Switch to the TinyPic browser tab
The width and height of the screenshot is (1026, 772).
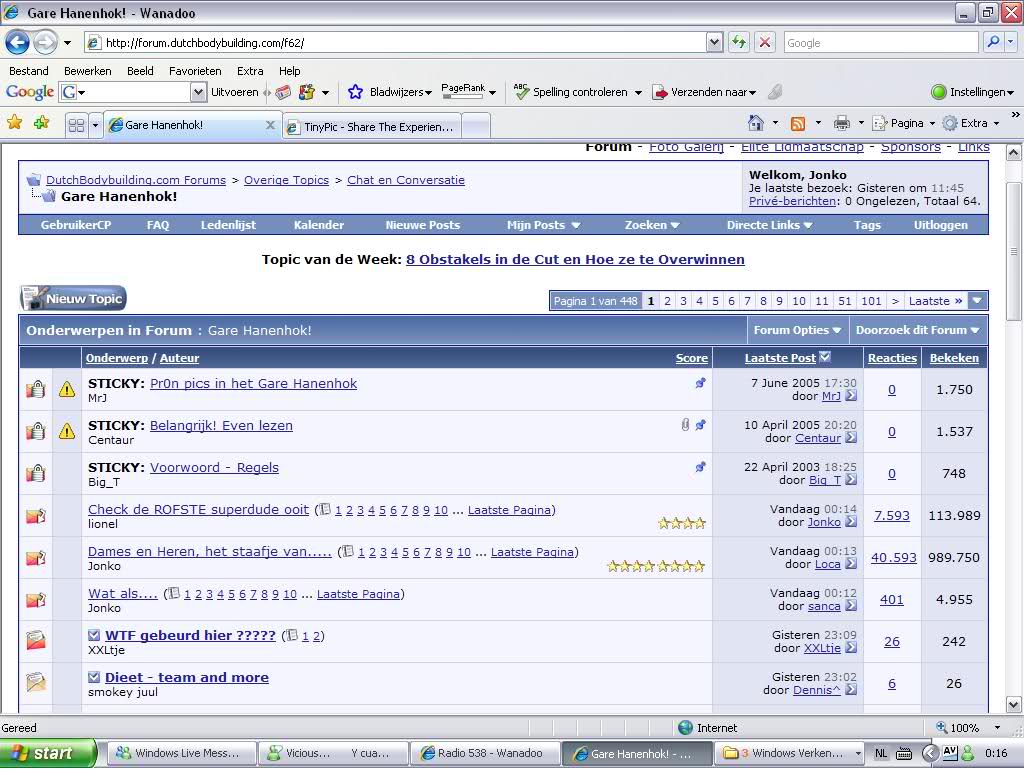376,127
